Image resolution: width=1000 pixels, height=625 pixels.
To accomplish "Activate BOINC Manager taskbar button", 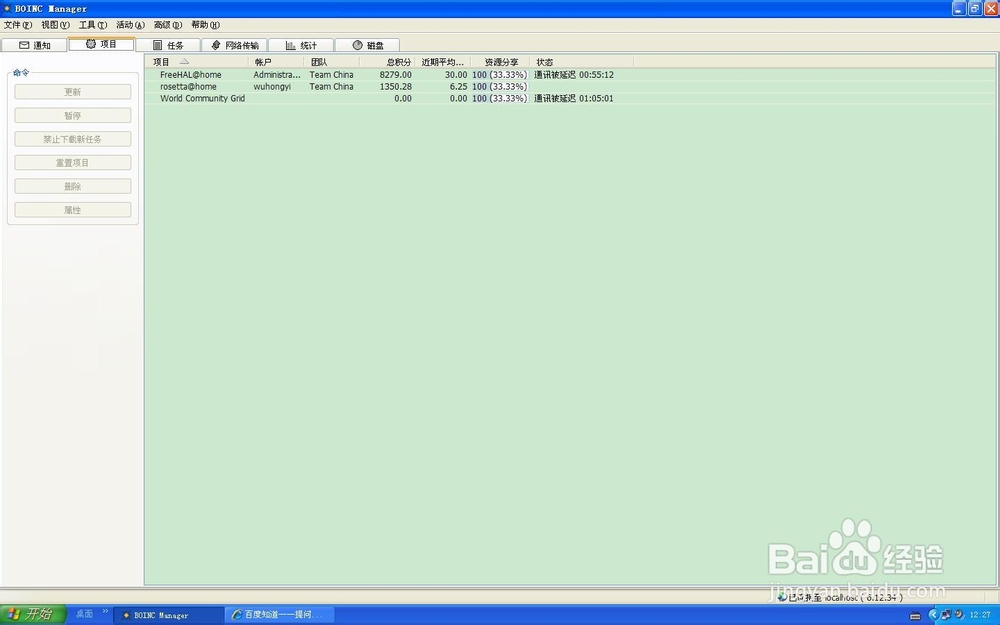I will [x=168, y=615].
